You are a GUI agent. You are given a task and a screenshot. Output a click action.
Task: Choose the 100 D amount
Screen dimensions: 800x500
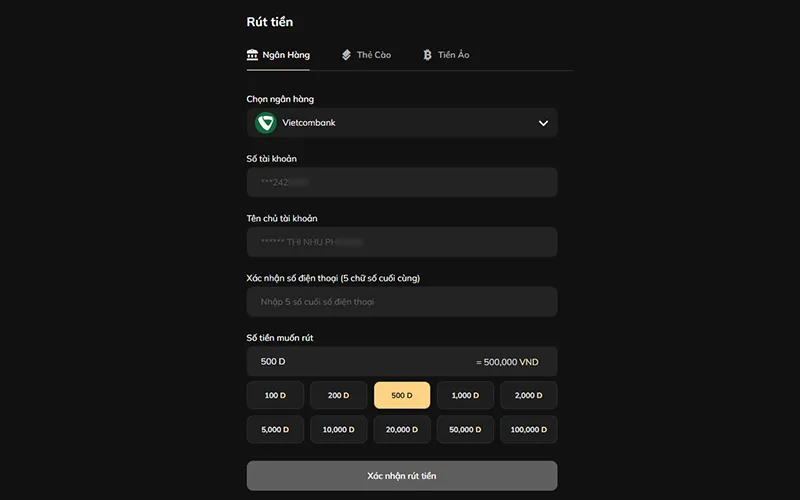coord(275,395)
